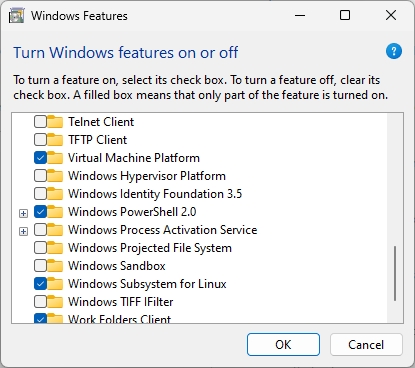This screenshot has width=415, height=368.
Task: Expand Windows Process Activation Service tree
Action: pyautogui.click(x=23, y=231)
